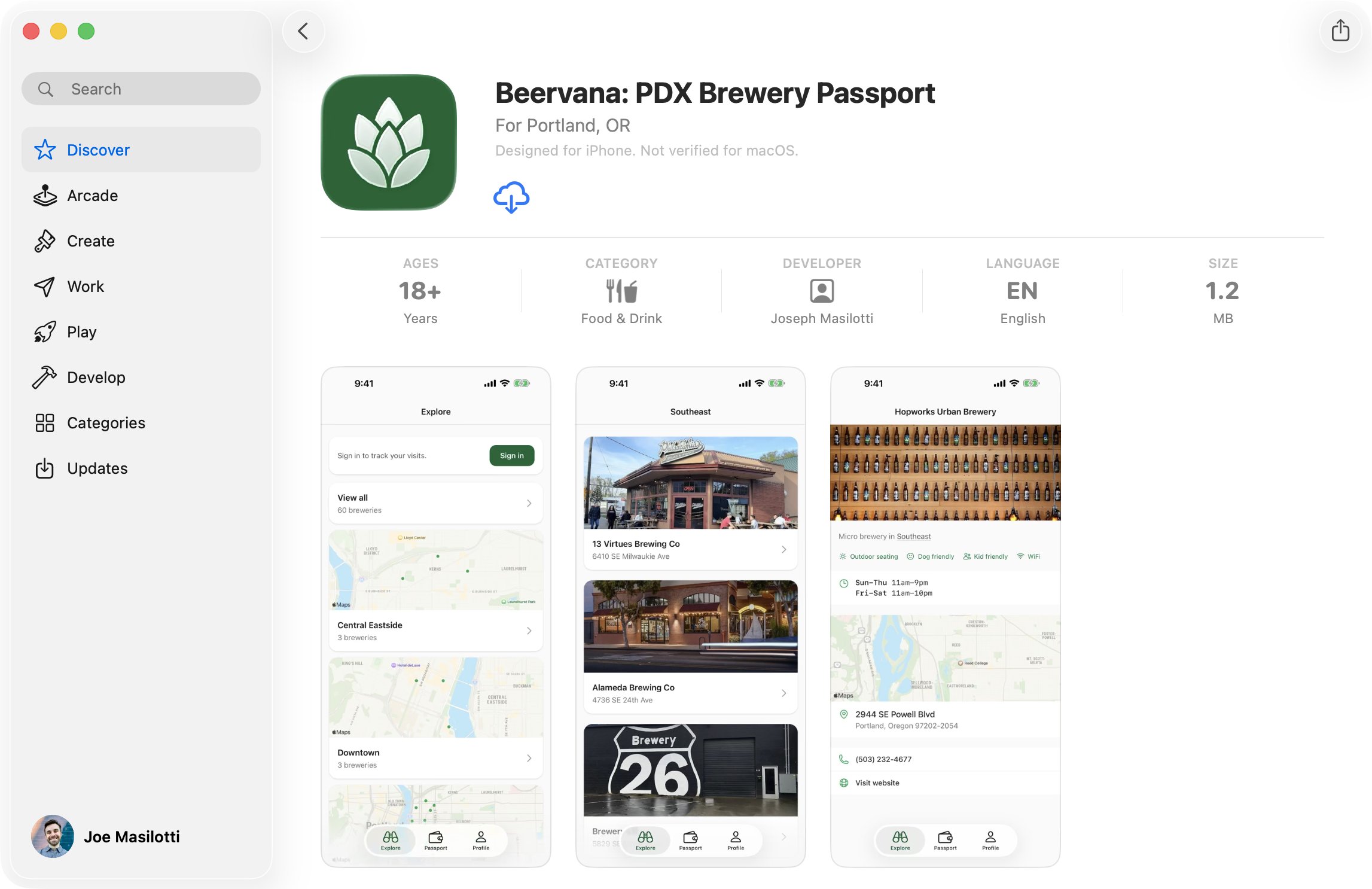Select Develop in the sidebar
The image size is (1372, 889).
tap(141, 377)
